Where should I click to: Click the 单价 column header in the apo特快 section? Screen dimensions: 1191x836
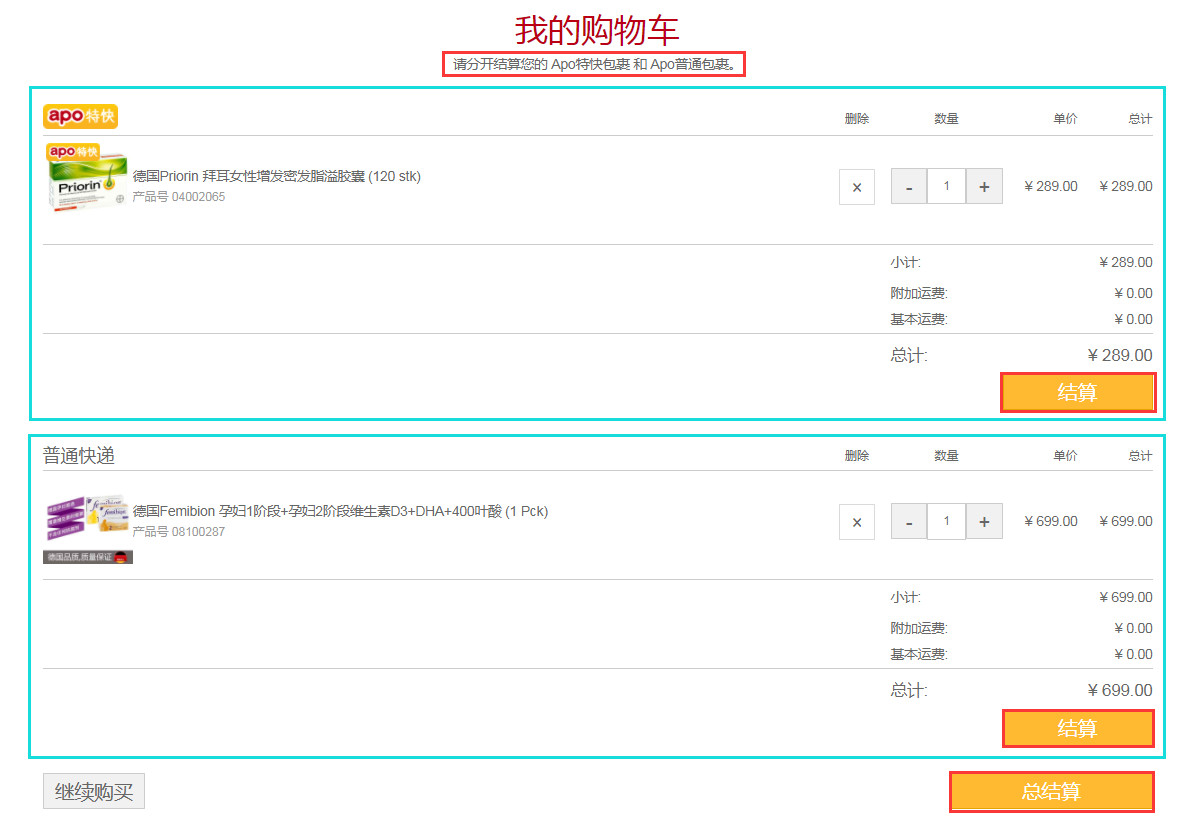click(1065, 118)
